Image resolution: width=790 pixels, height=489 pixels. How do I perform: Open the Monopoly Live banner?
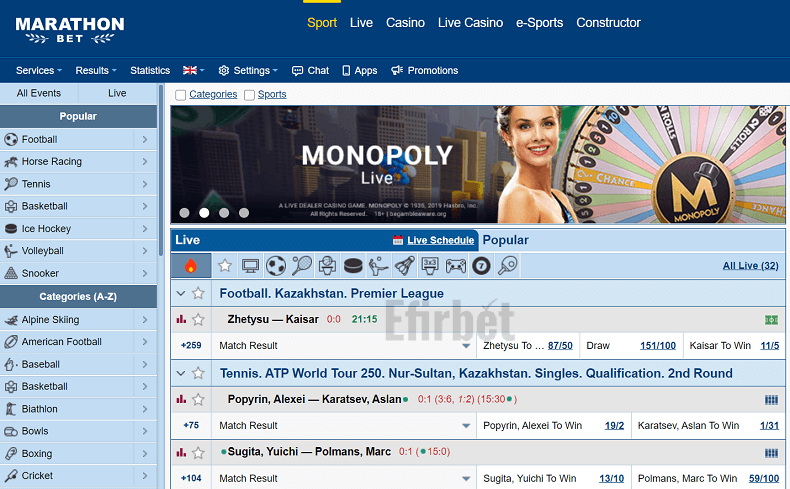[x=478, y=164]
